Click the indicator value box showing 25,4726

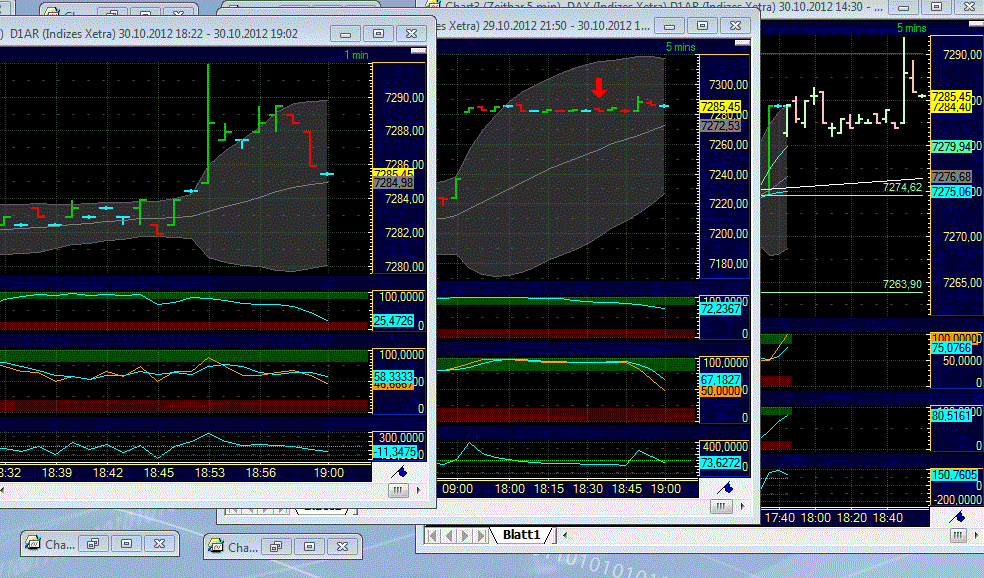coord(395,322)
